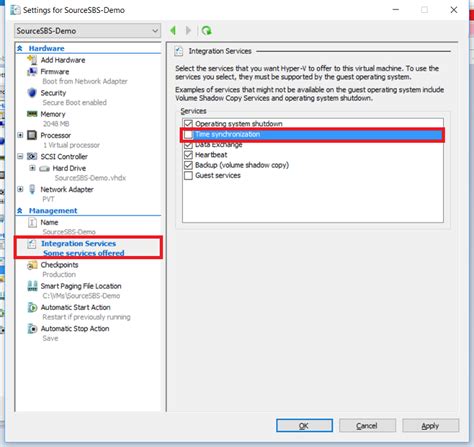The height and width of the screenshot is (447, 474).
Task: Uncheck Operating system shutdown service
Action: point(188,124)
